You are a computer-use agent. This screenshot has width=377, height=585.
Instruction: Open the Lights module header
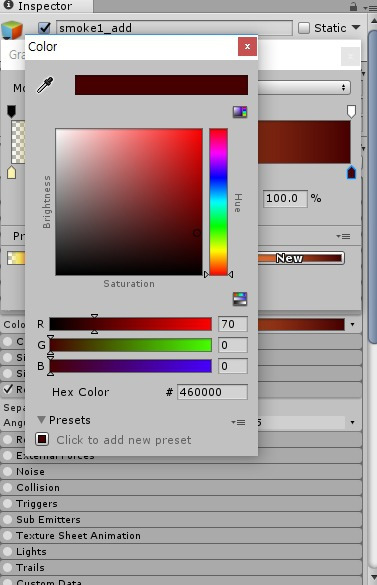(181, 552)
